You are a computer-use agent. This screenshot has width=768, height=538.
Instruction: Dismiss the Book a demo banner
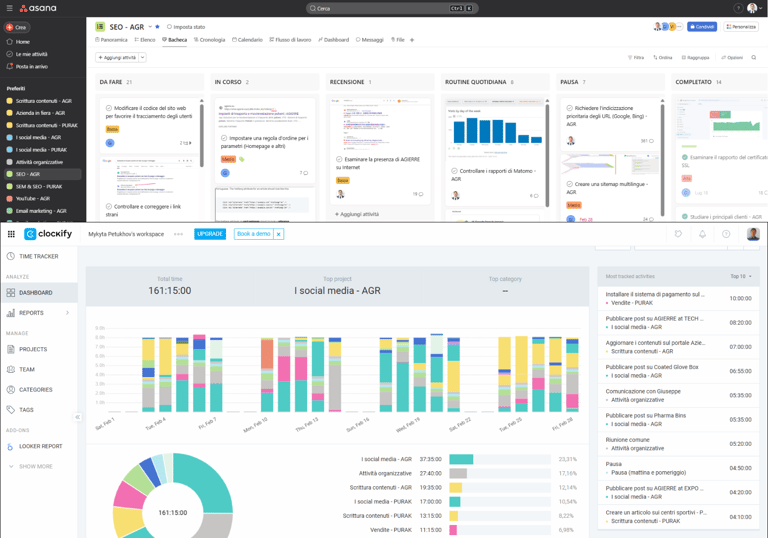[278, 234]
